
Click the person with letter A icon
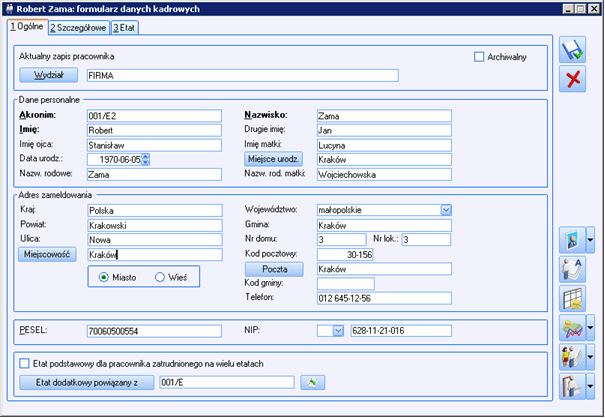(x=574, y=268)
